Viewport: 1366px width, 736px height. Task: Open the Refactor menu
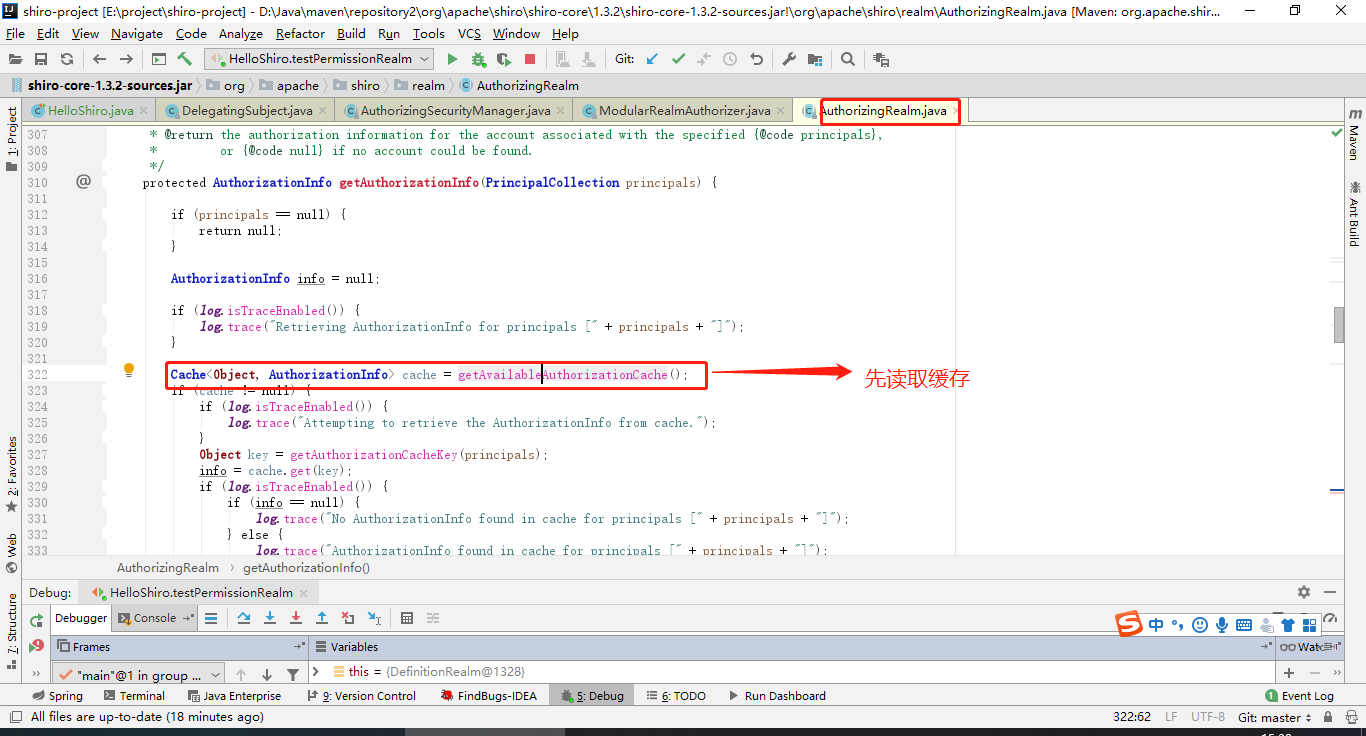coord(300,33)
